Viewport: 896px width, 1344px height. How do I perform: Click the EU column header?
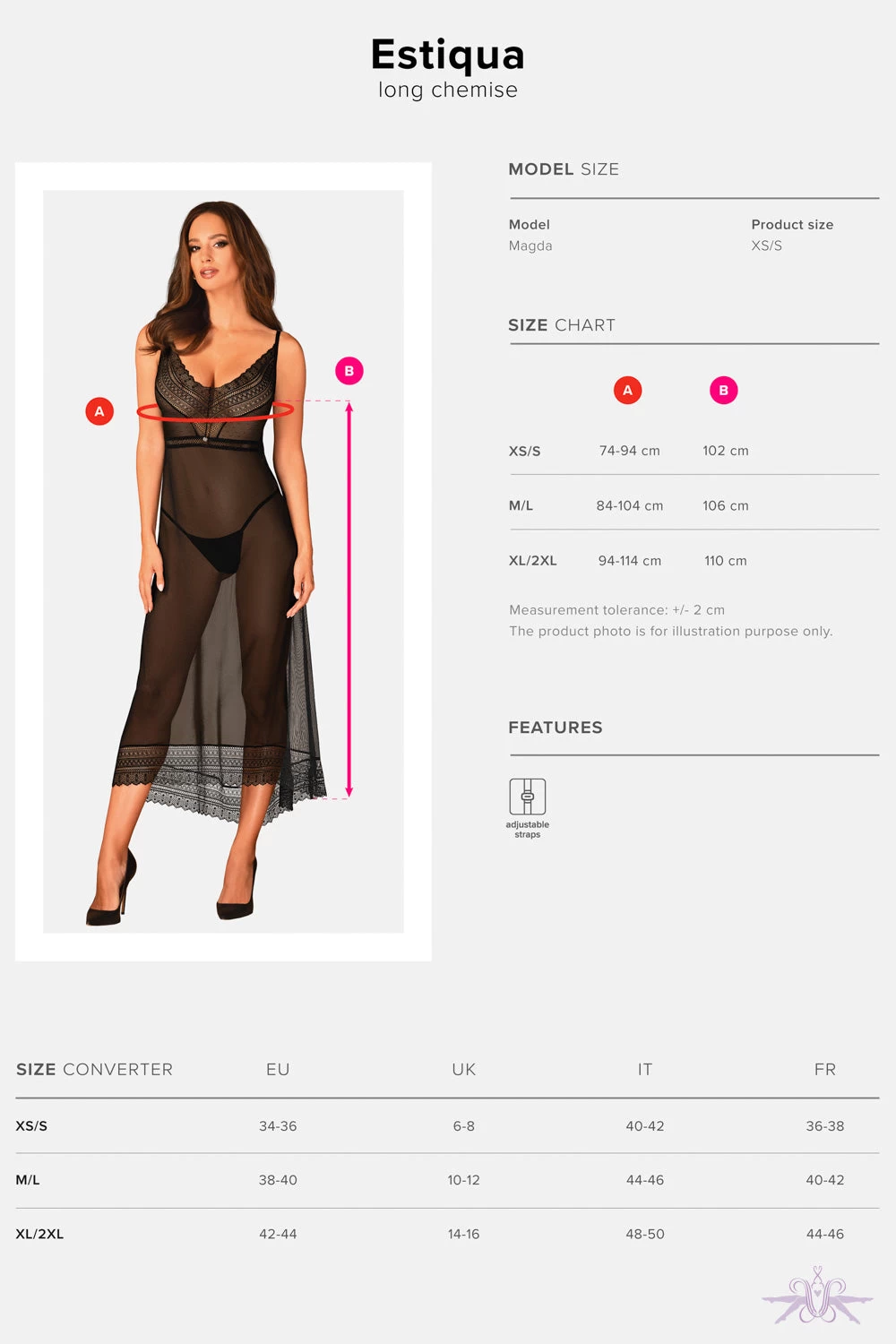coord(278,1070)
